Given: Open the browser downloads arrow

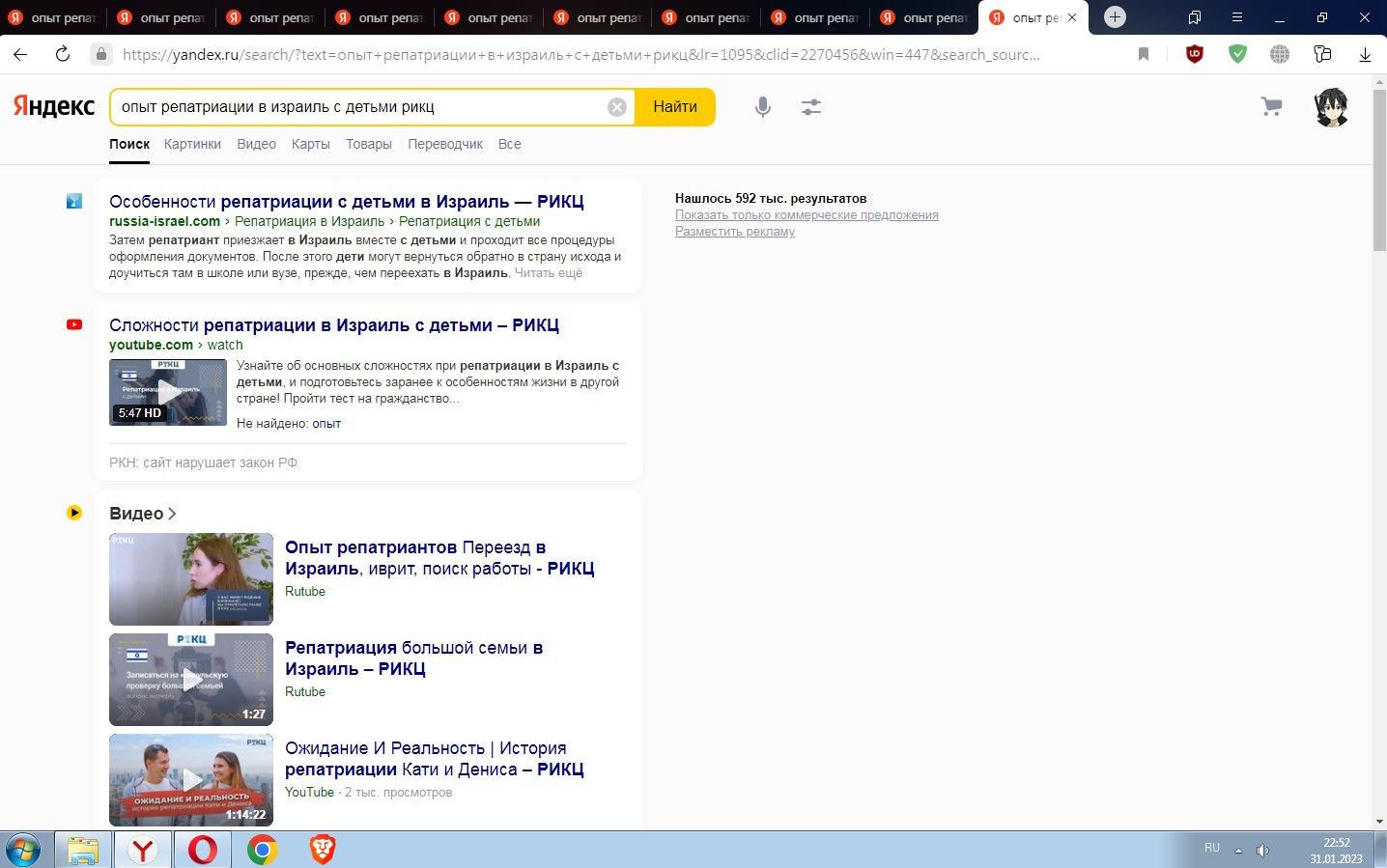Looking at the screenshot, I should [1365, 55].
